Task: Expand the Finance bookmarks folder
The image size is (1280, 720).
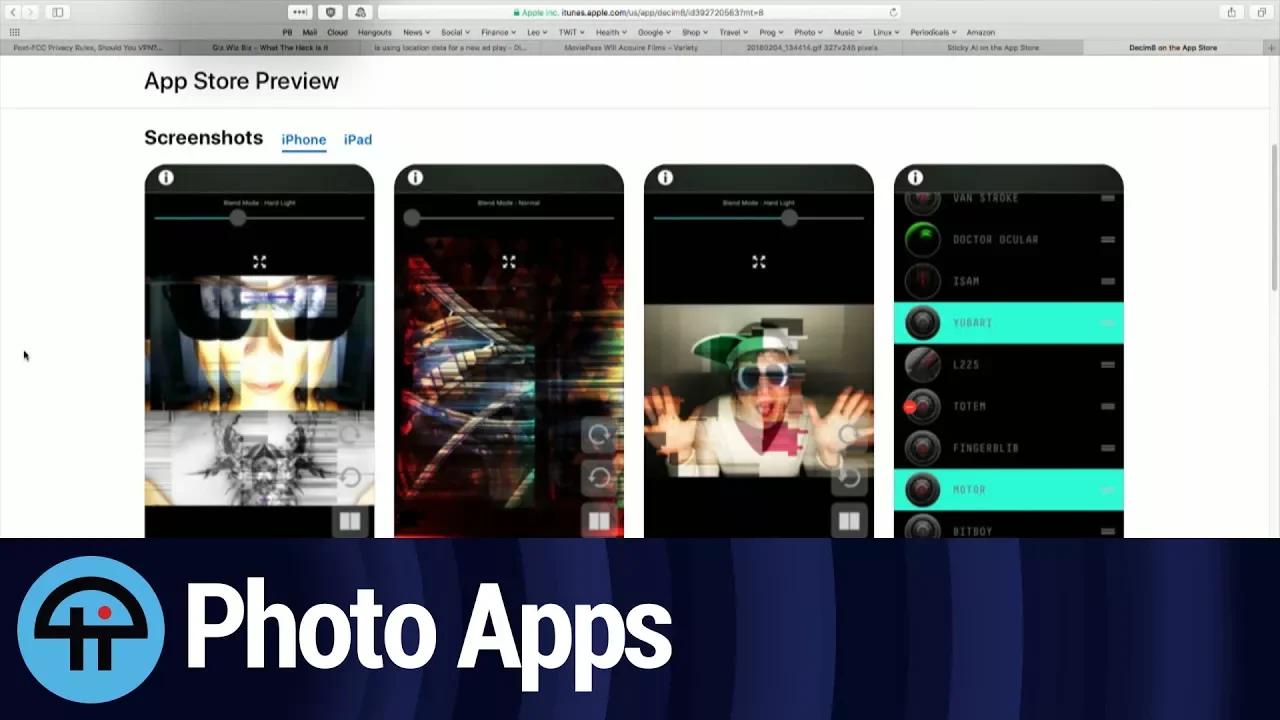Action: point(498,32)
